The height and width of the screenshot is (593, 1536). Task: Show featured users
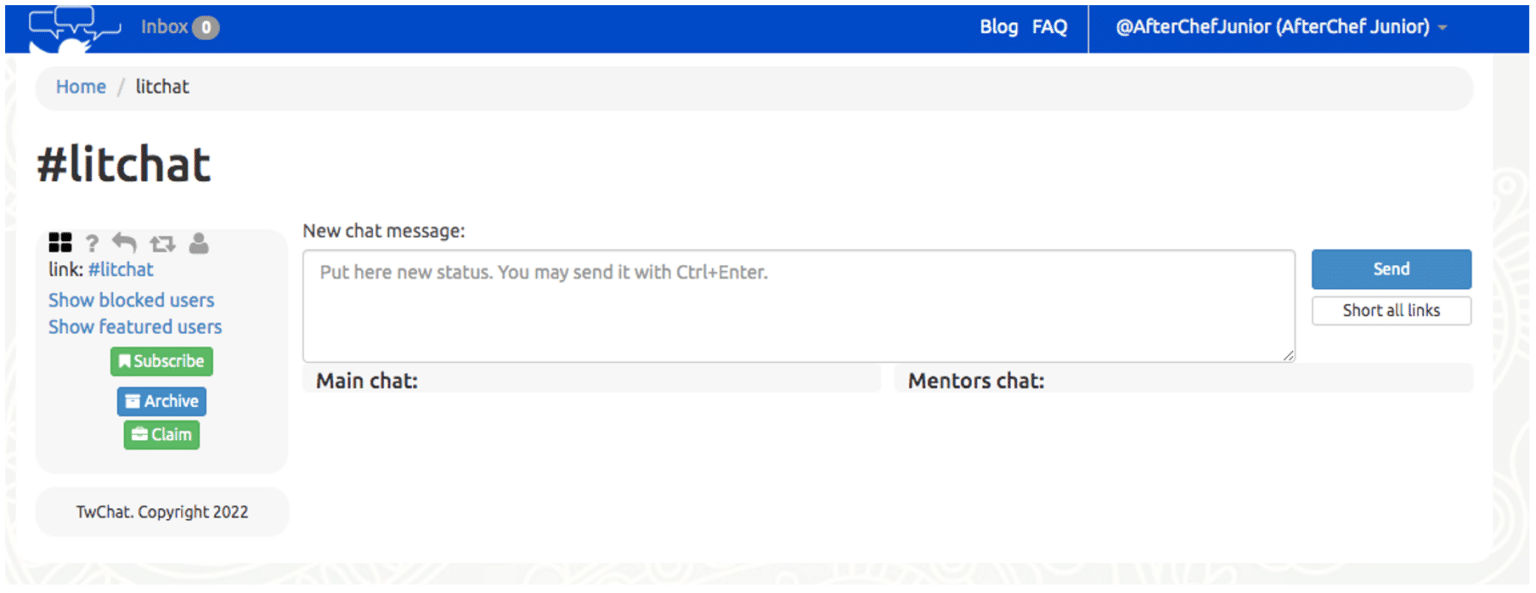tap(135, 327)
